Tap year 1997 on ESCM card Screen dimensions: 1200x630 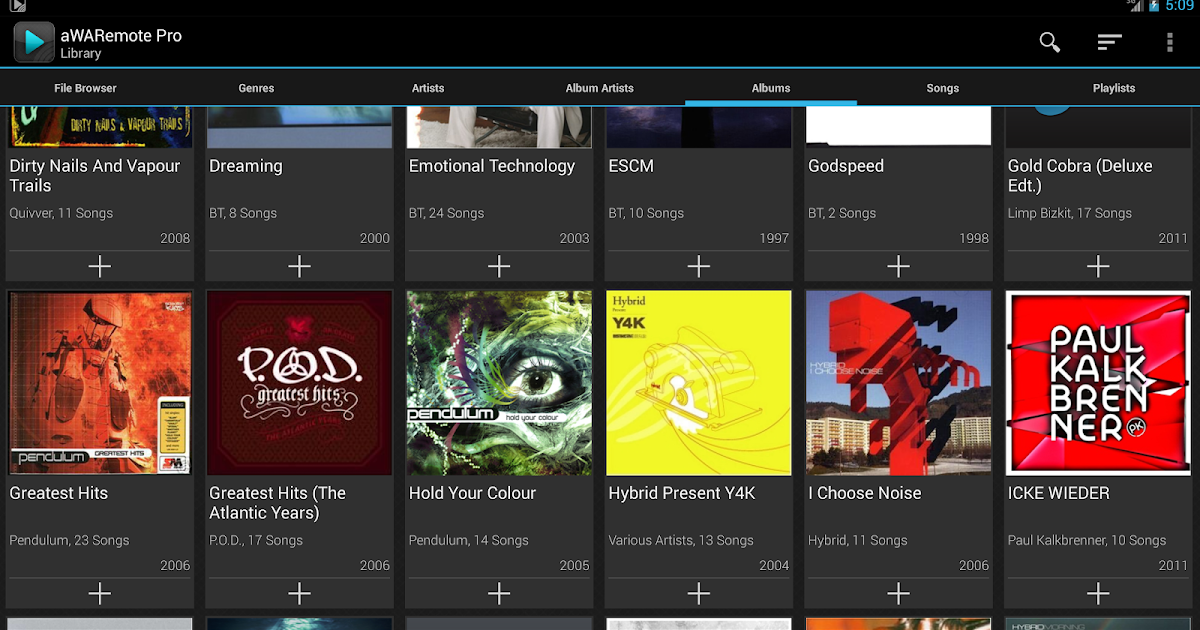pyautogui.click(x=774, y=238)
